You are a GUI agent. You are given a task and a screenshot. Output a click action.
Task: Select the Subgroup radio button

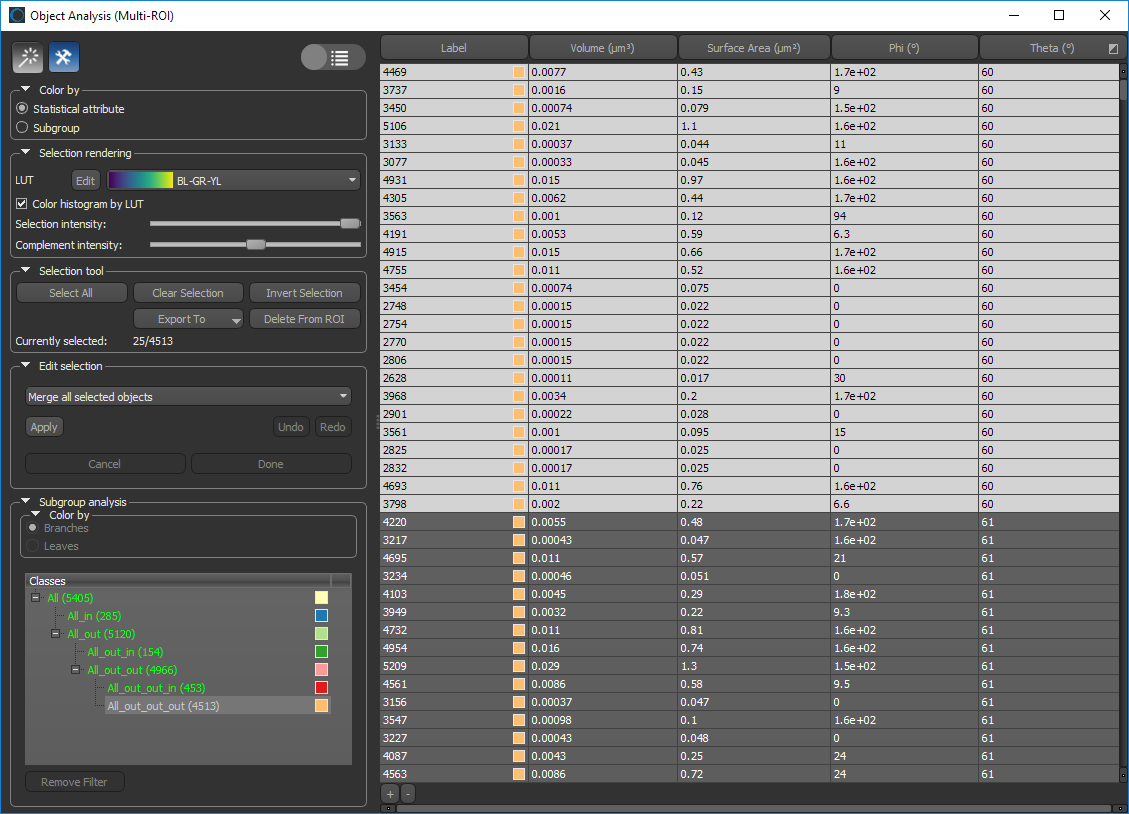click(23, 128)
